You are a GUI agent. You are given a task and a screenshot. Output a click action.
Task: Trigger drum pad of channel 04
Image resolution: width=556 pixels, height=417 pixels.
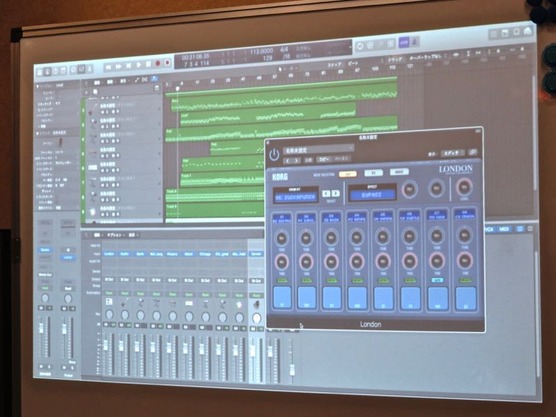(x=358, y=297)
